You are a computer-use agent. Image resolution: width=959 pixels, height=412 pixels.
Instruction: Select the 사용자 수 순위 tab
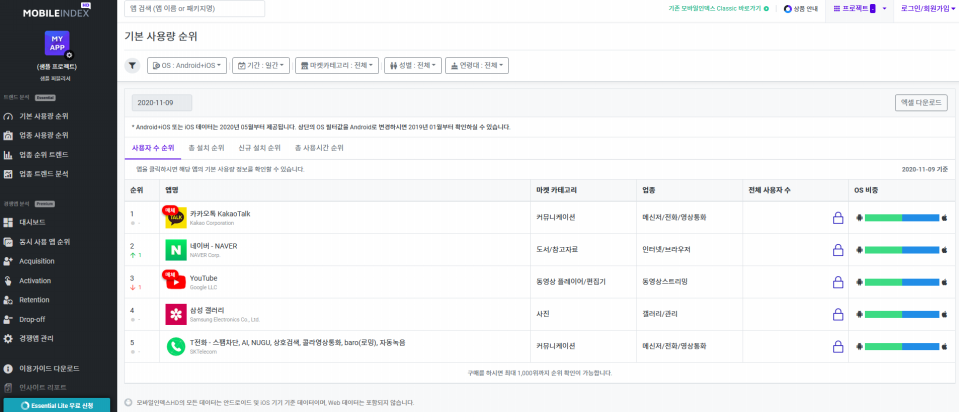(x=153, y=148)
